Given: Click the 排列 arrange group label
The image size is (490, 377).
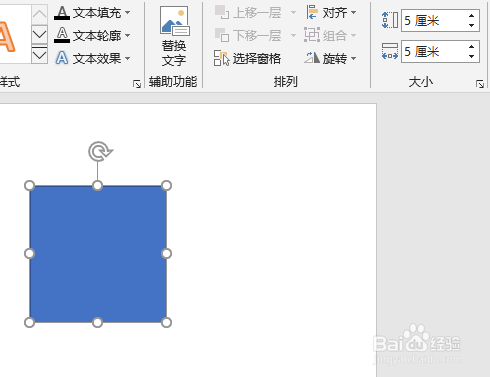Looking at the screenshot, I should [285, 82].
